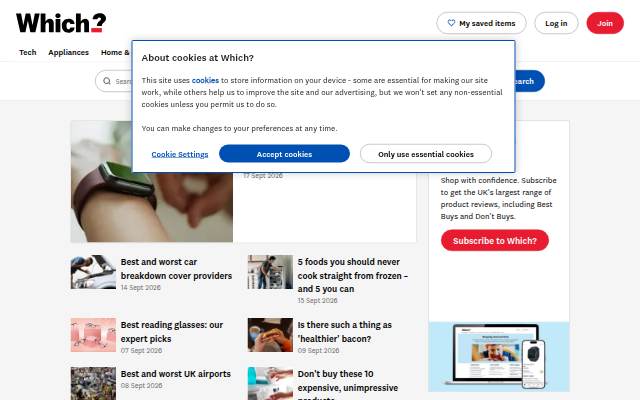Click the red Join button

tap(605, 23)
